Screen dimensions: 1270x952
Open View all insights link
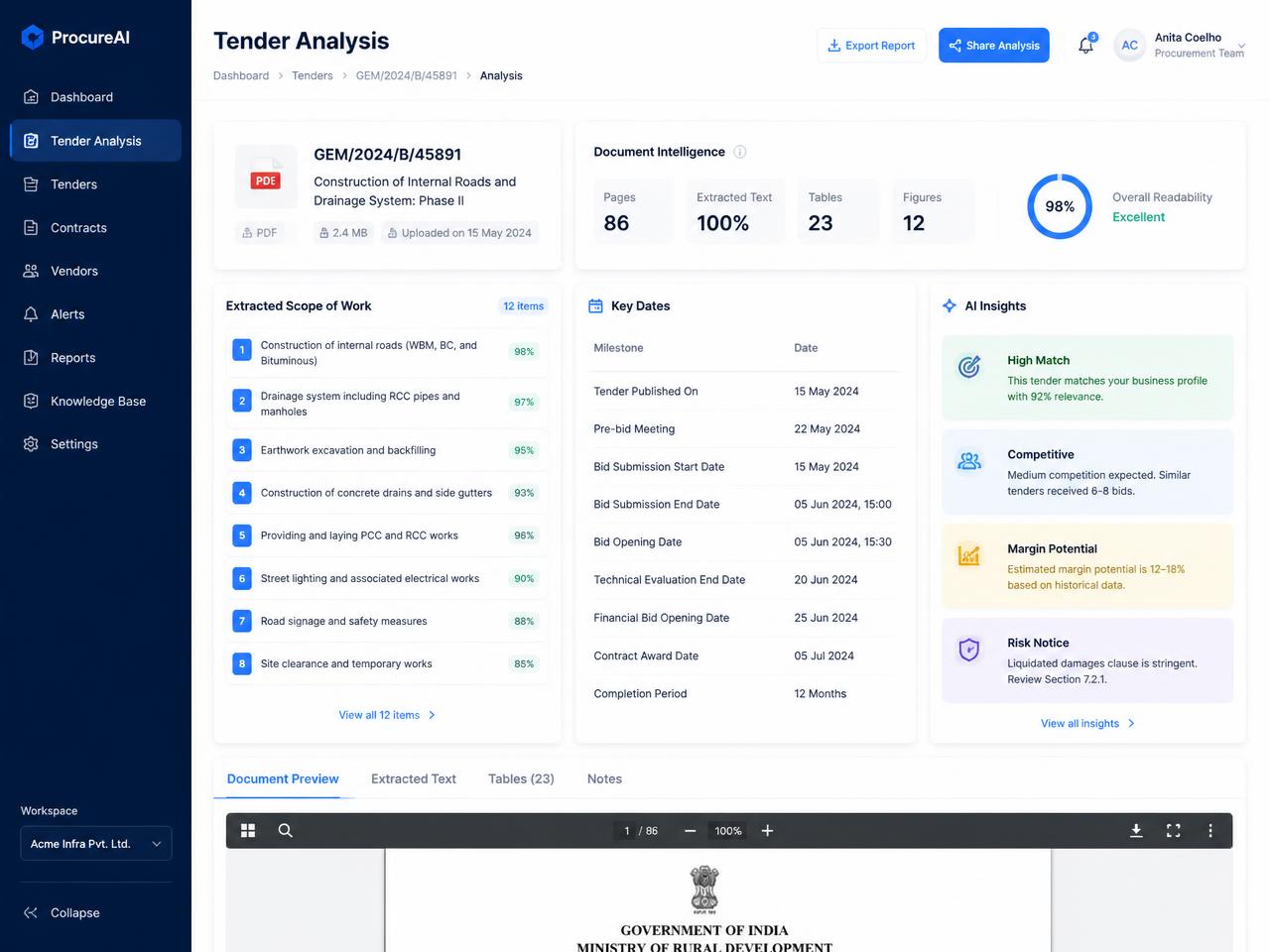[x=1087, y=724]
